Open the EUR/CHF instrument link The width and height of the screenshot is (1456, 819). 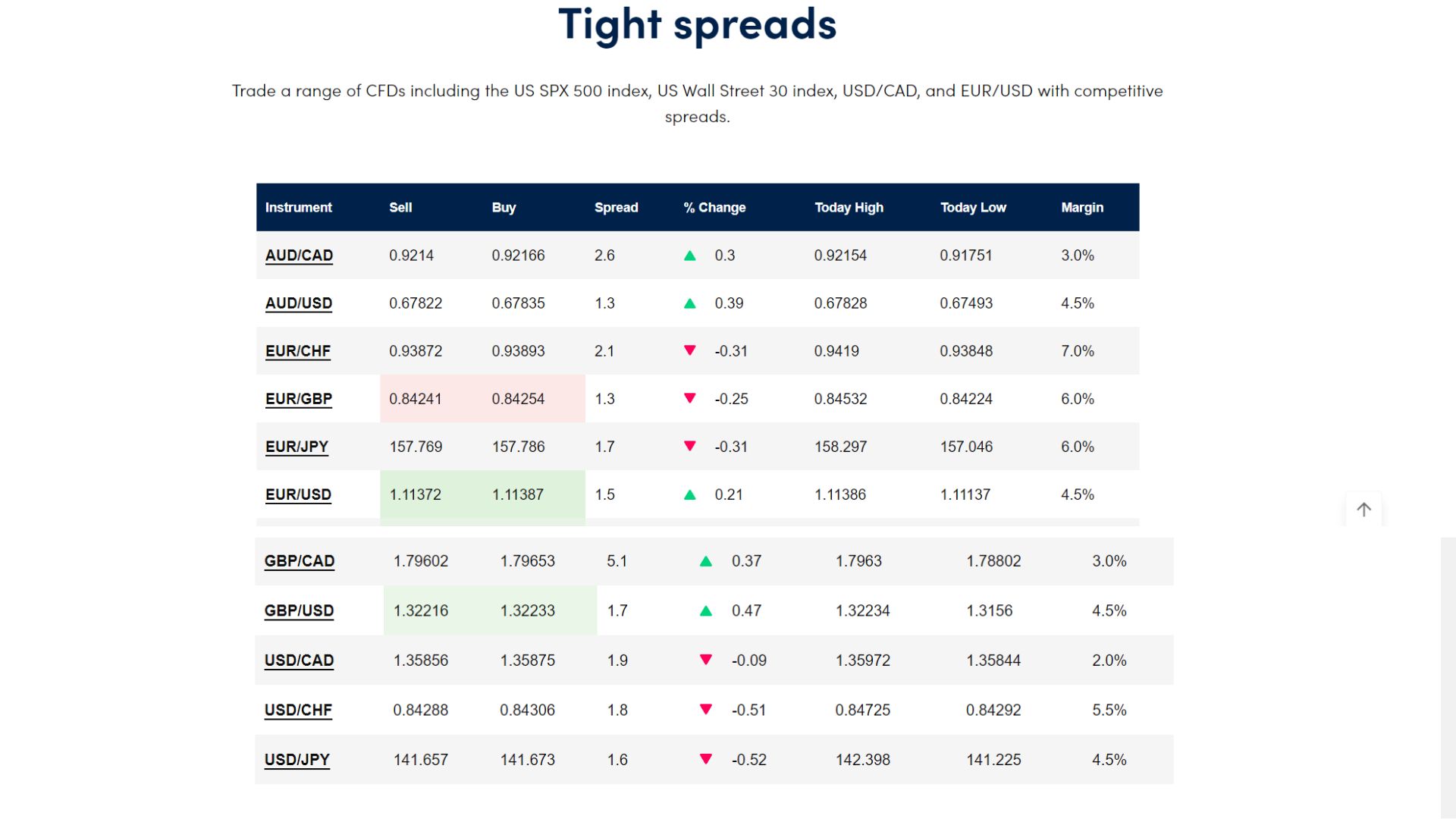pyautogui.click(x=298, y=351)
